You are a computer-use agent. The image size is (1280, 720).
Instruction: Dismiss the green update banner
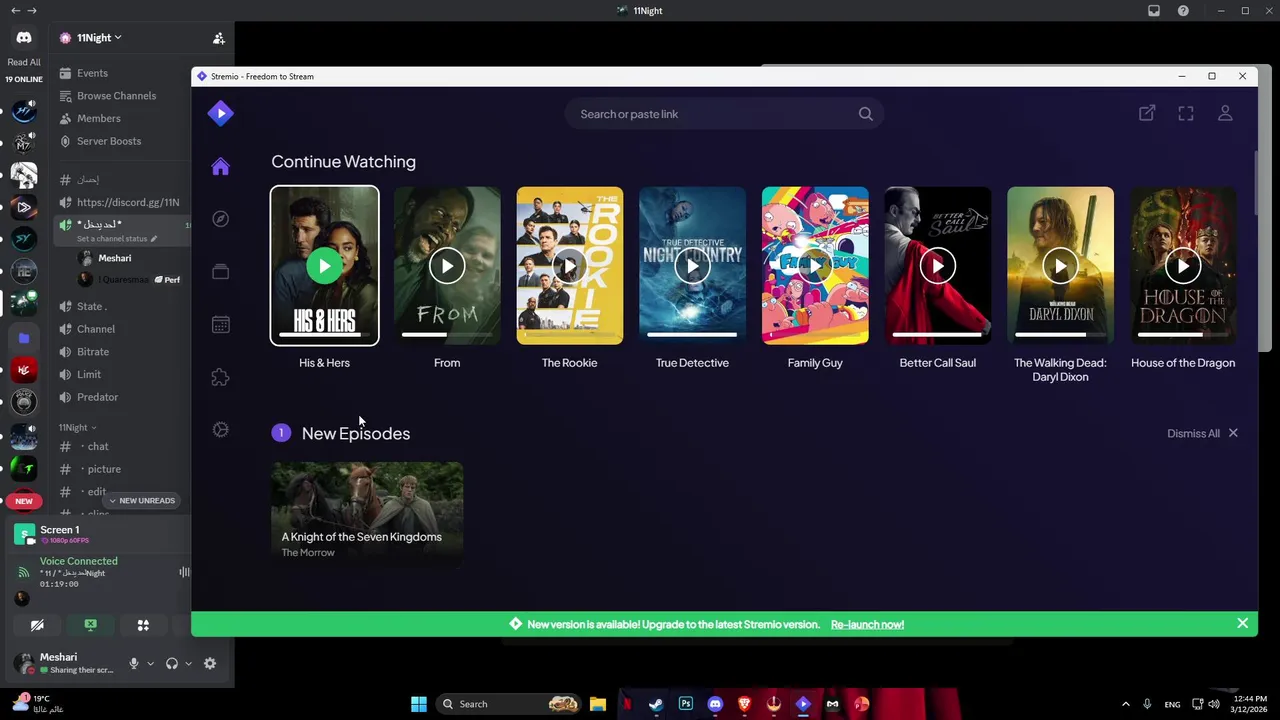[x=1242, y=624]
